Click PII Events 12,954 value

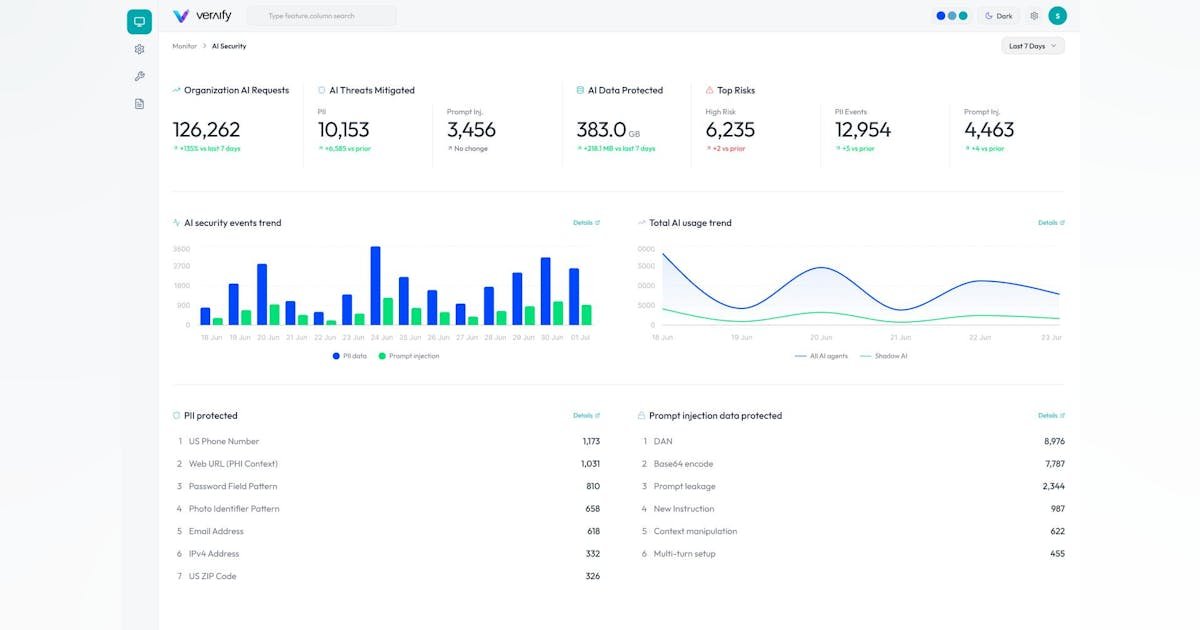point(863,130)
